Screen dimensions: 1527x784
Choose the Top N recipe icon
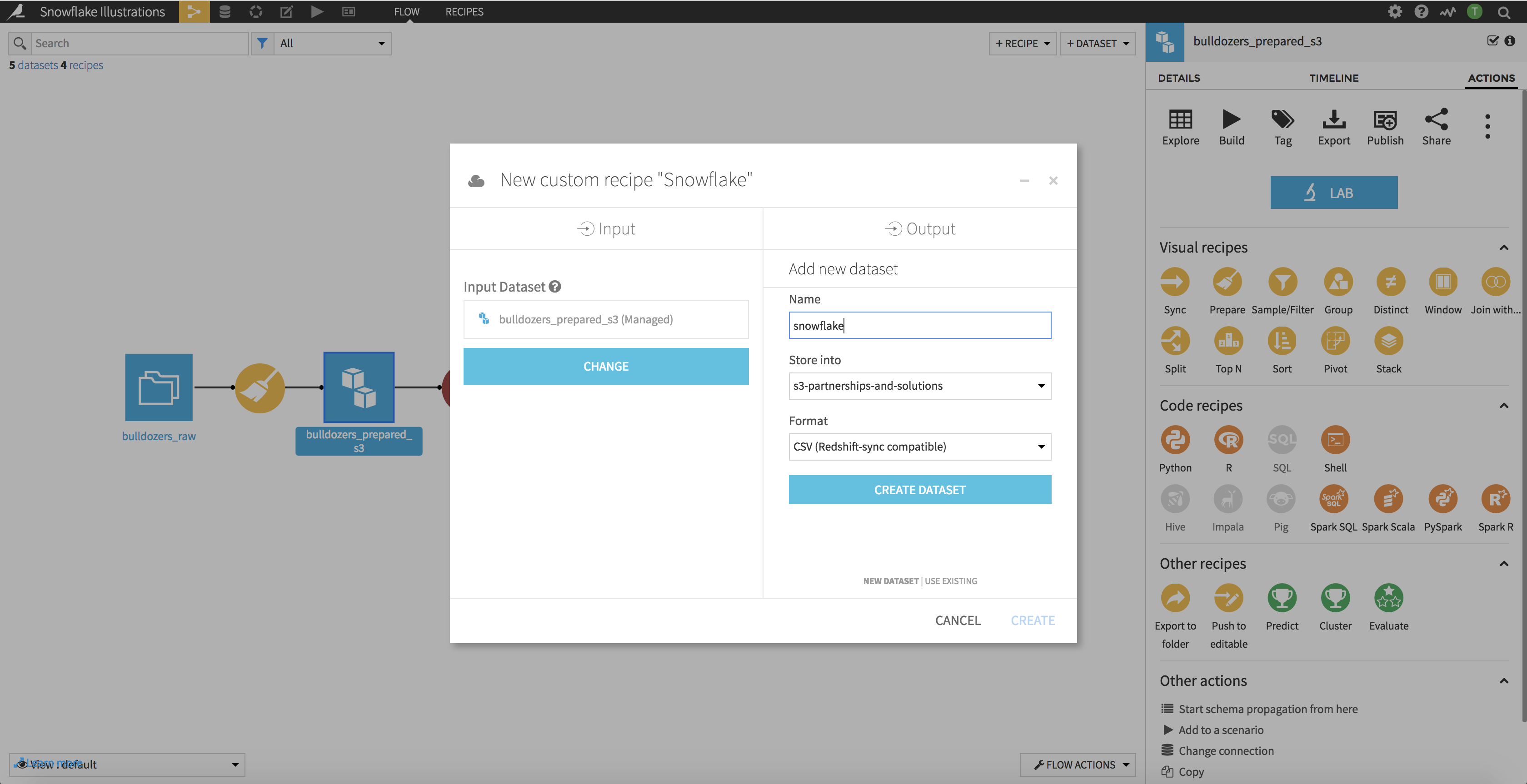(1228, 341)
